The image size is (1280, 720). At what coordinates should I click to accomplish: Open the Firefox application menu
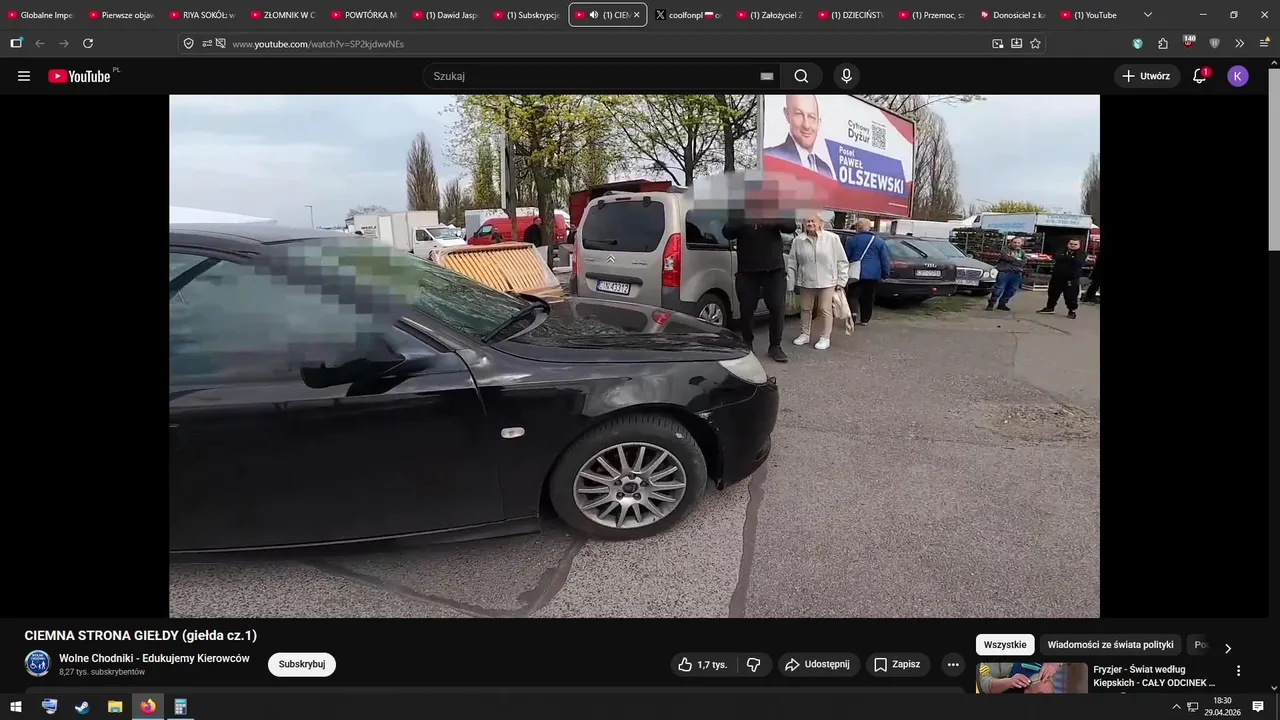[x=1265, y=43]
